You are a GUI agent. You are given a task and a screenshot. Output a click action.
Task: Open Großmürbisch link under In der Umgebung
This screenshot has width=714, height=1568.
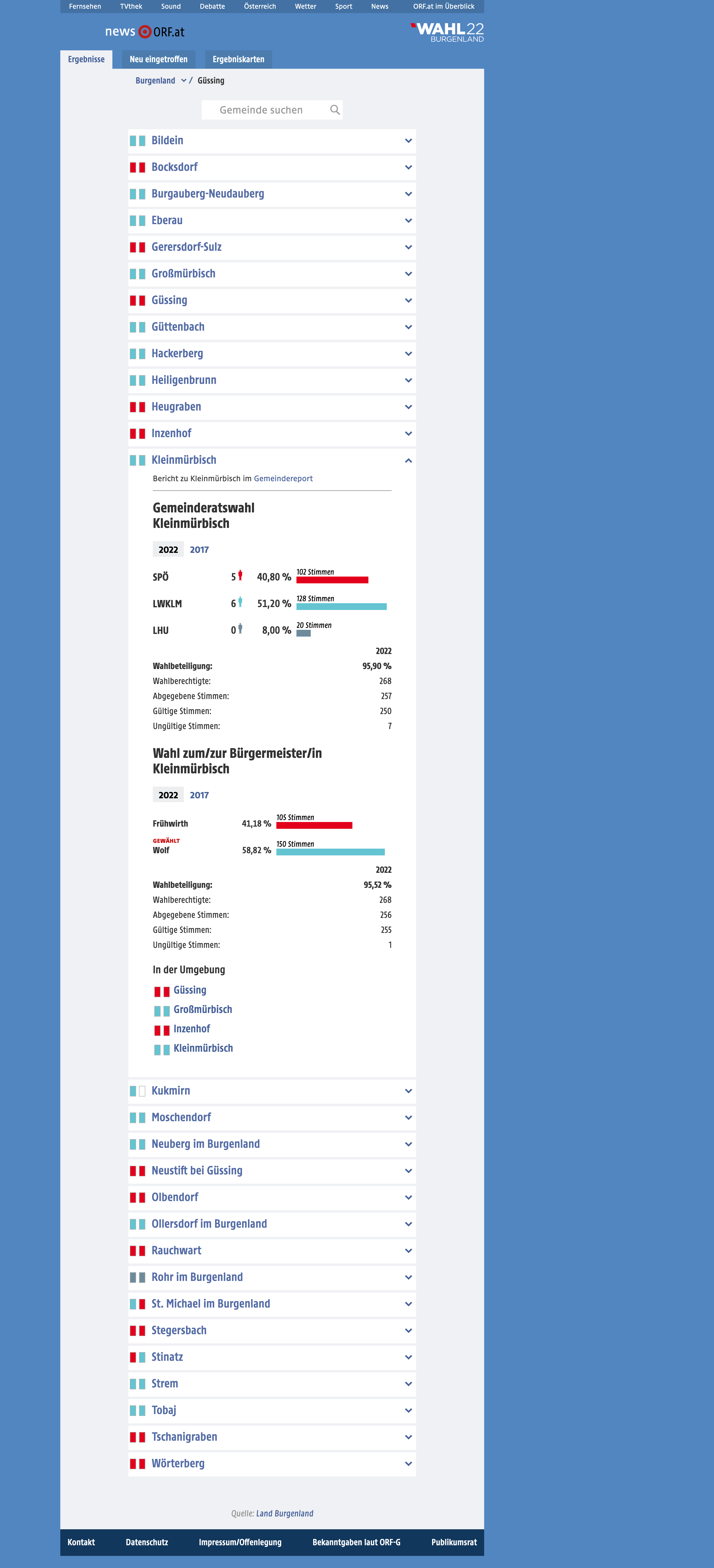click(203, 1009)
